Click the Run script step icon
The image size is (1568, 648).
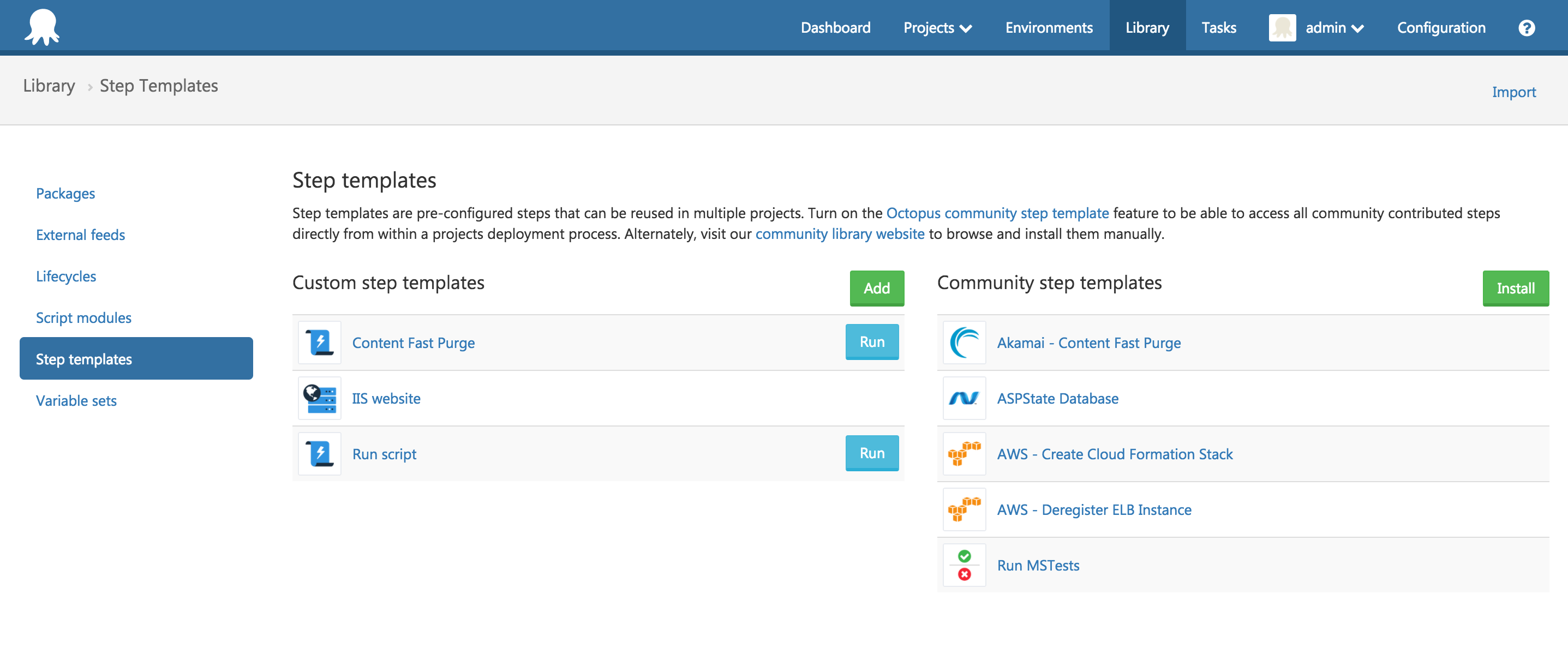pyautogui.click(x=320, y=454)
